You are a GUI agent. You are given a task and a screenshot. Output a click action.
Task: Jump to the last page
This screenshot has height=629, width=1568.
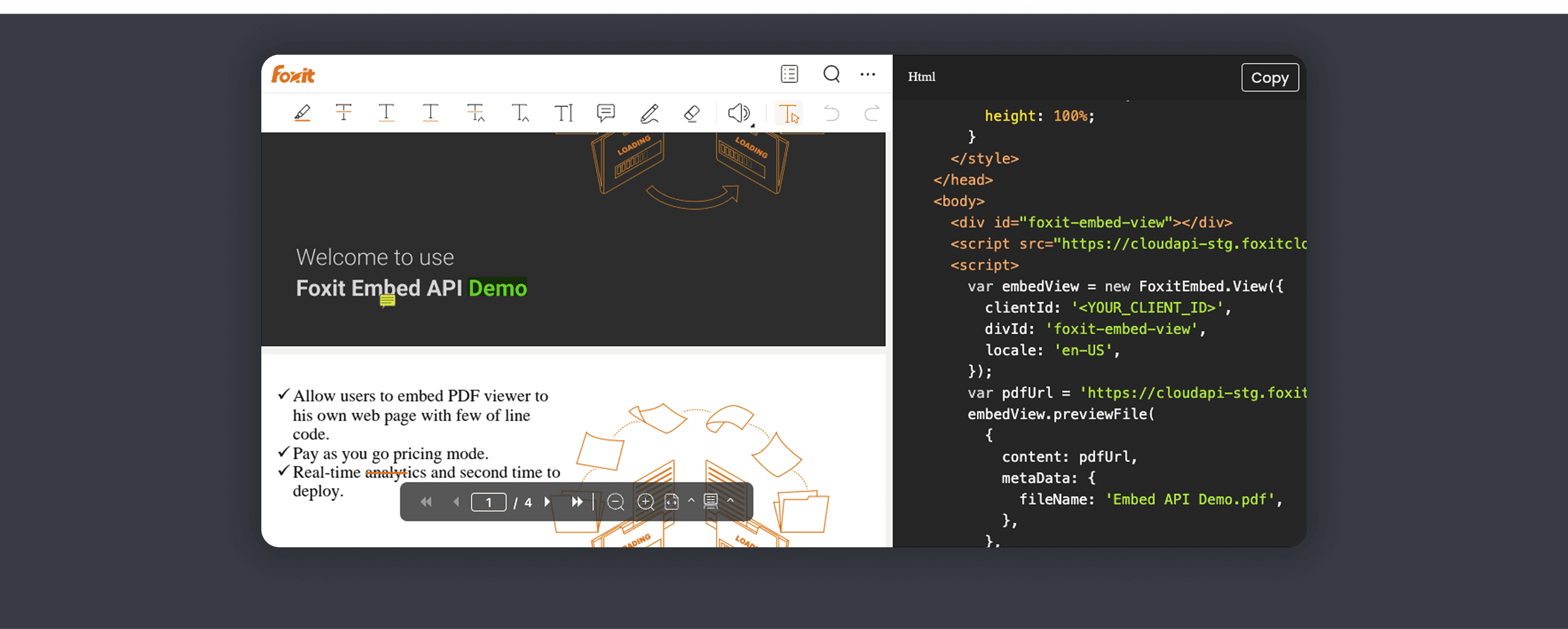coord(577,502)
